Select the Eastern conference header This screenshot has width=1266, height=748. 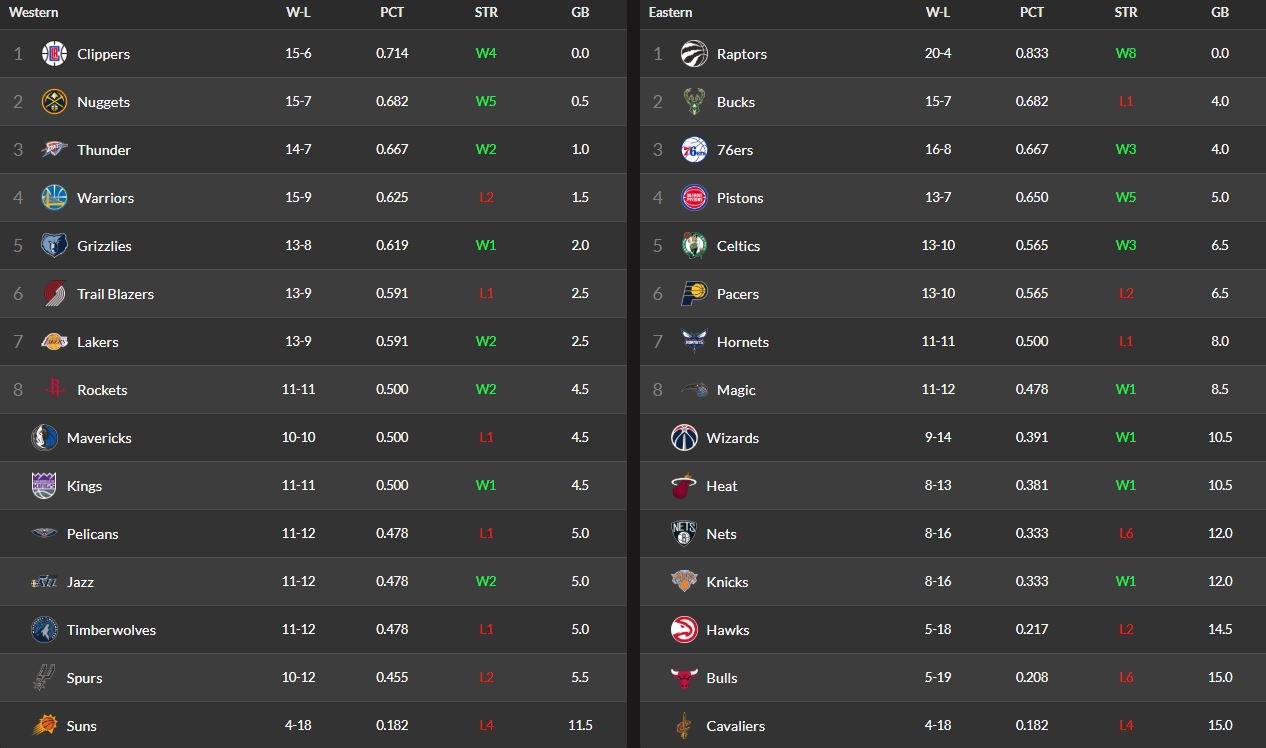670,13
